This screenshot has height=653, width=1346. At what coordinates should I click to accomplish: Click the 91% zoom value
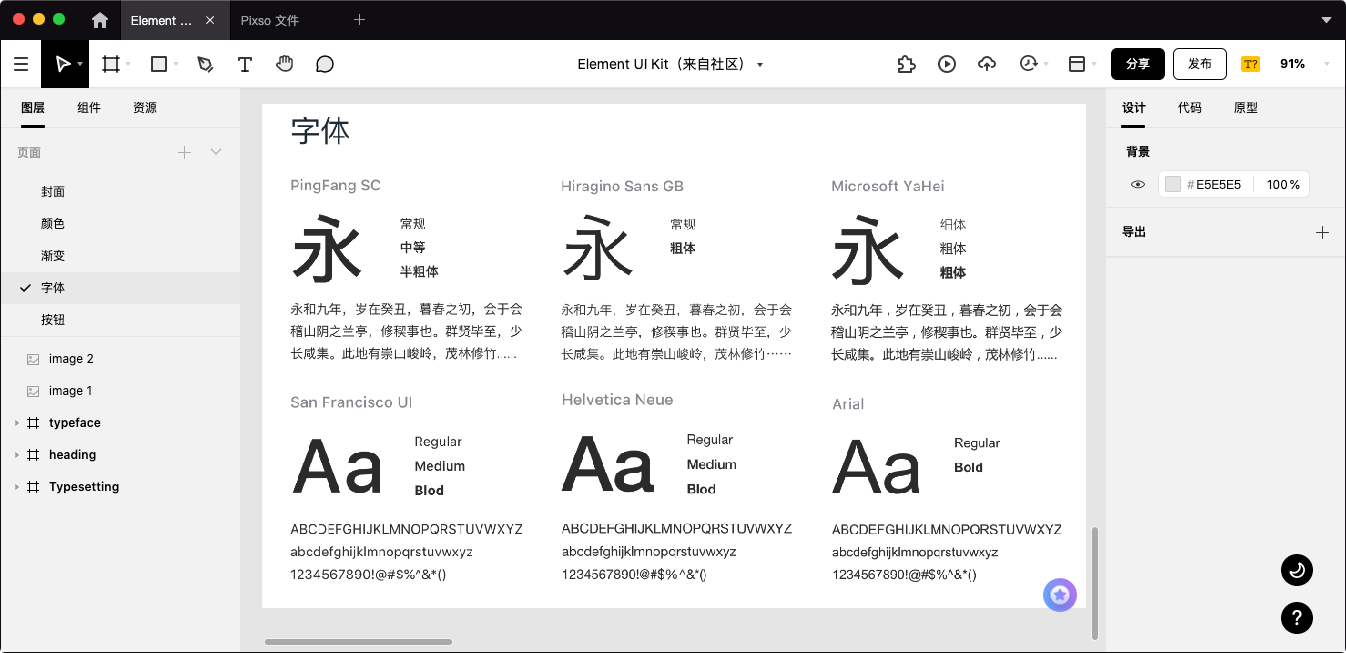(1293, 64)
